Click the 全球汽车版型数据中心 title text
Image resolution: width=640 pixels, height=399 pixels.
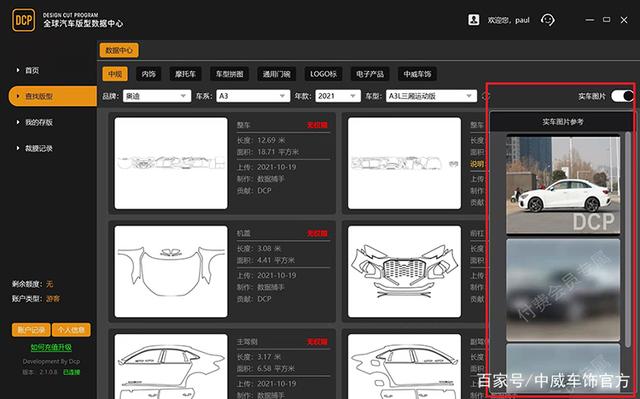click(x=83, y=24)
